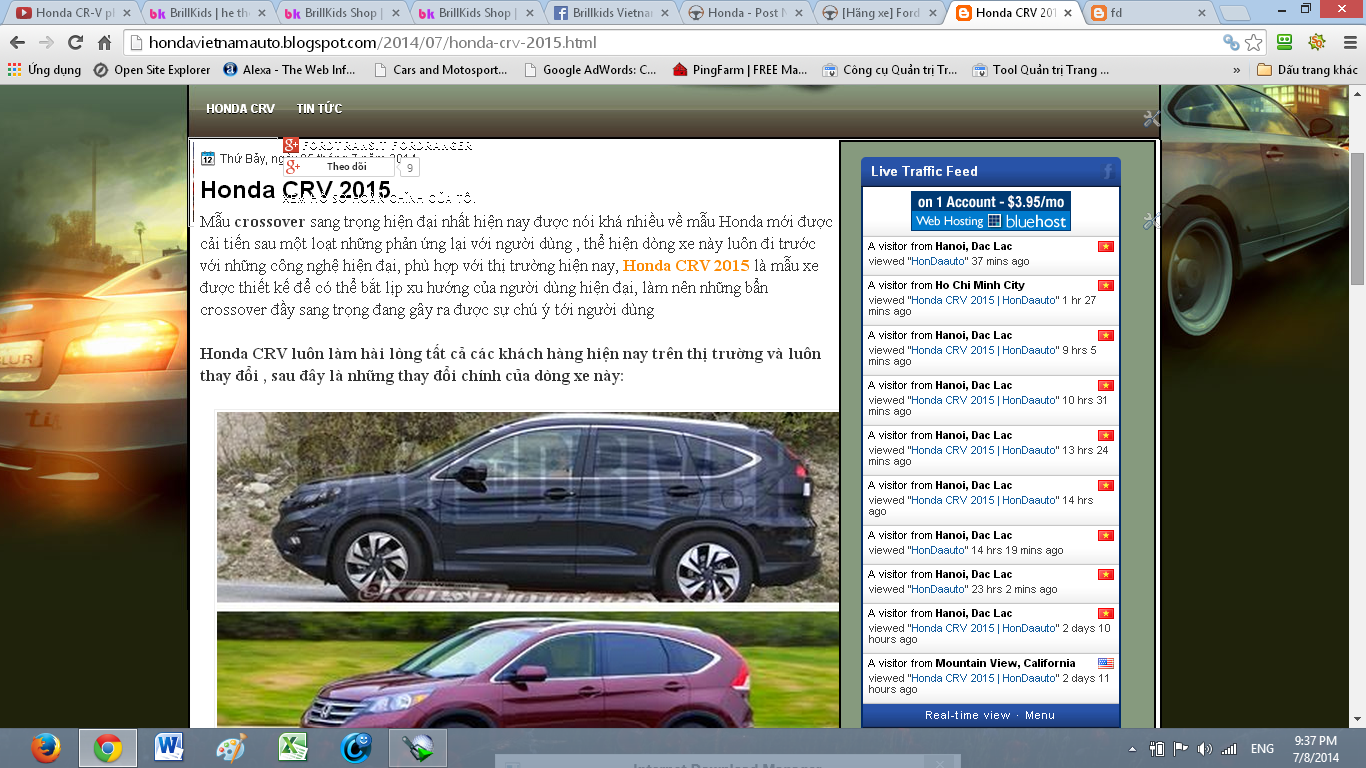This screenshot has height=768, width=1366.
Task: Open Open Site Explorer bookmark
Action: point(152,70)
